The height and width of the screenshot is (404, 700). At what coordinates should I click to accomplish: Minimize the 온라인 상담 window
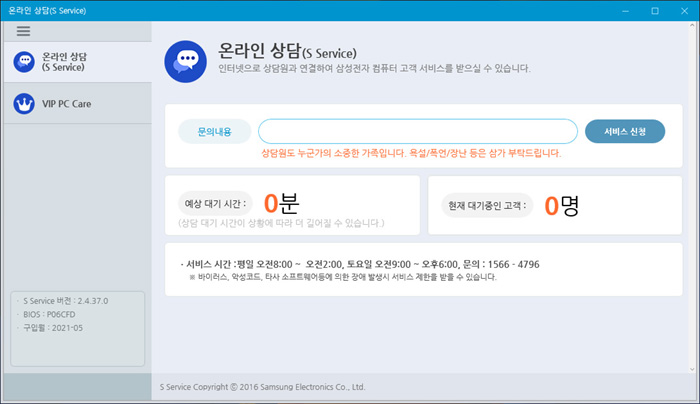(625, 11)
